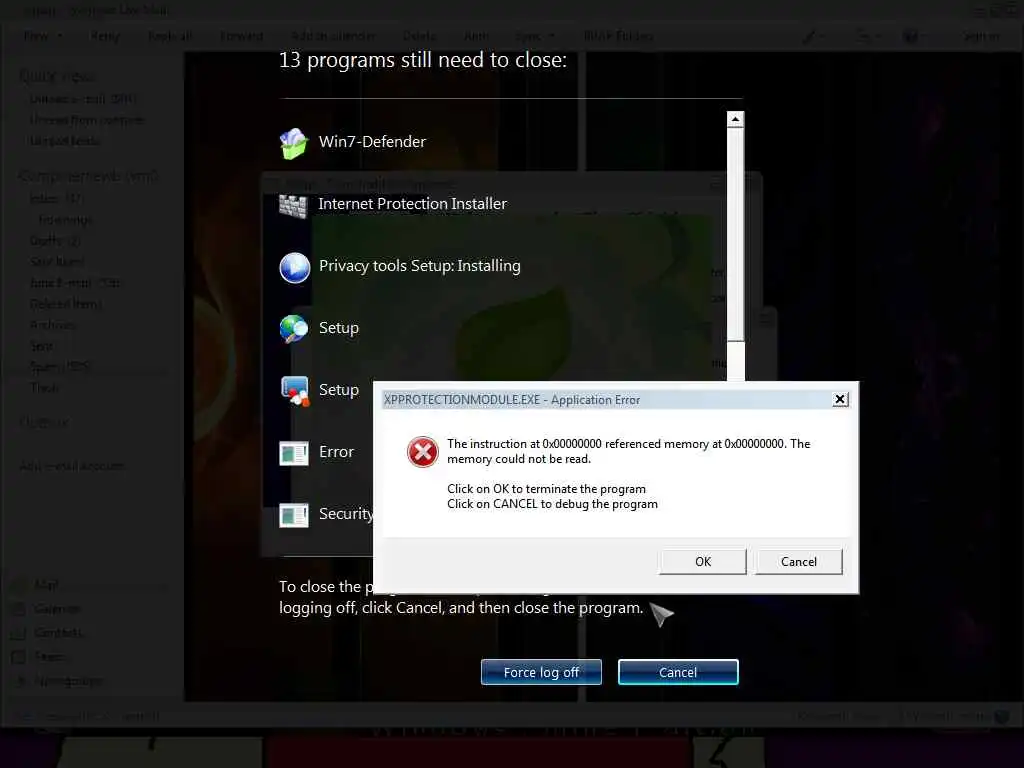Click New in Windows Live Mail toolbar
Viewport: 1024px width, 768px height.
coord(36,36)
